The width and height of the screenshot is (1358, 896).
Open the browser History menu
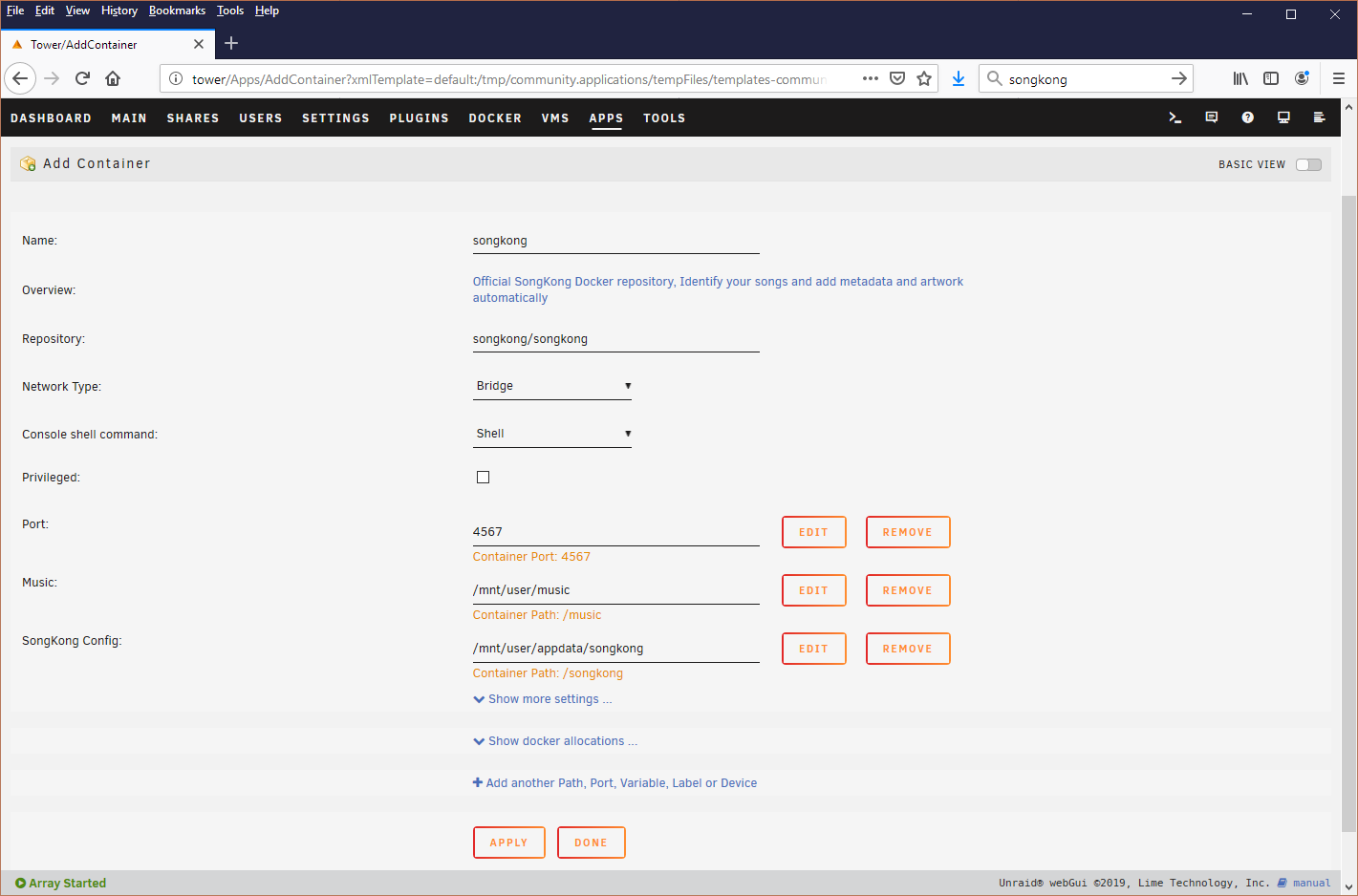(x=119, y=11)
